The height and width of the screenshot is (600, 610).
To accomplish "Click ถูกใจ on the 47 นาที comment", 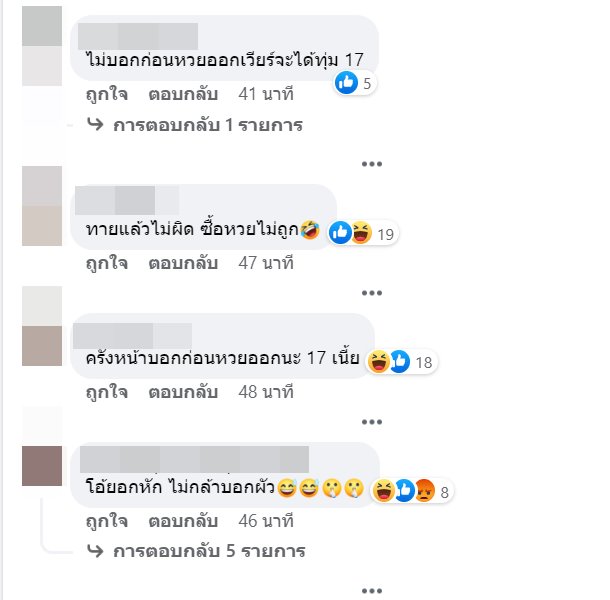I will coord(107,263).
